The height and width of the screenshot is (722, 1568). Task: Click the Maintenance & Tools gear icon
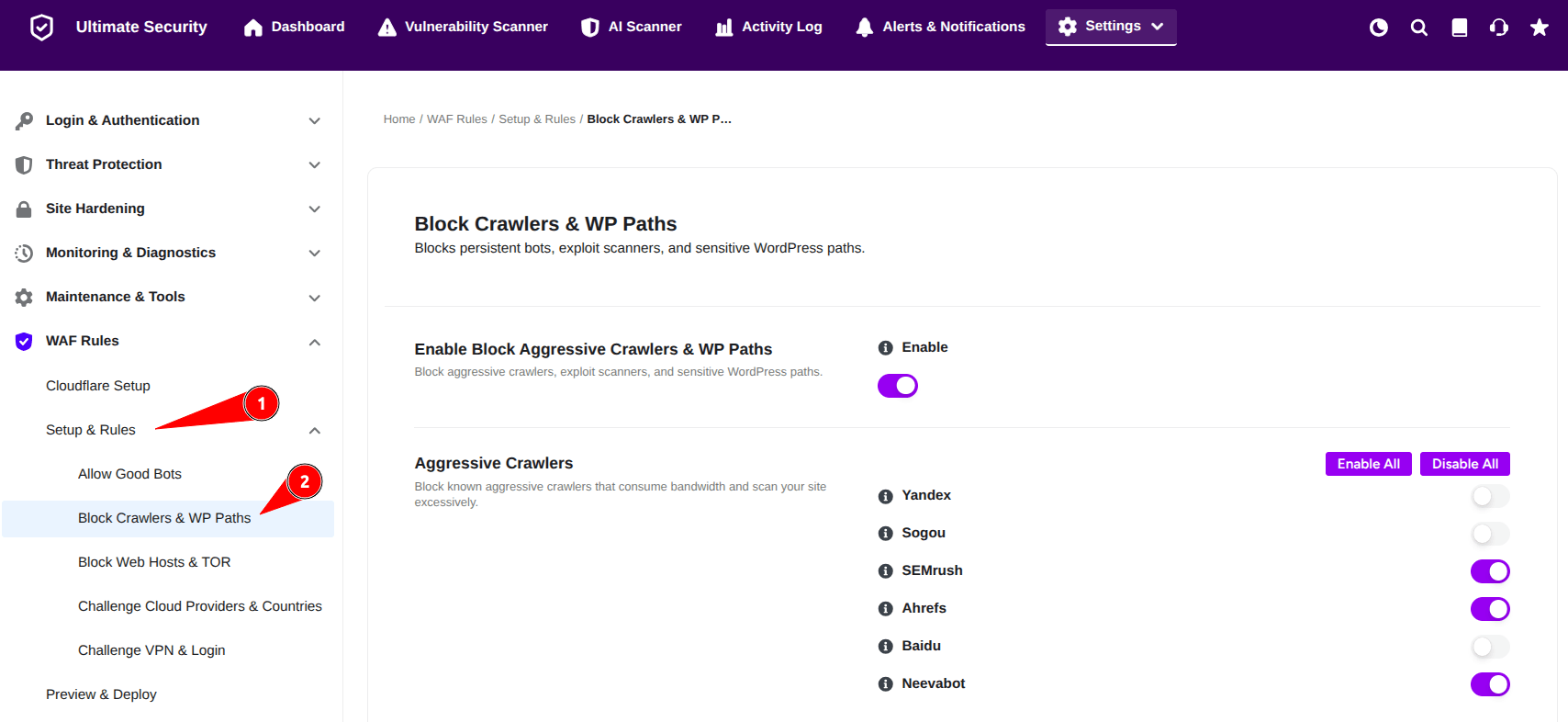click(x=24, y=297)
